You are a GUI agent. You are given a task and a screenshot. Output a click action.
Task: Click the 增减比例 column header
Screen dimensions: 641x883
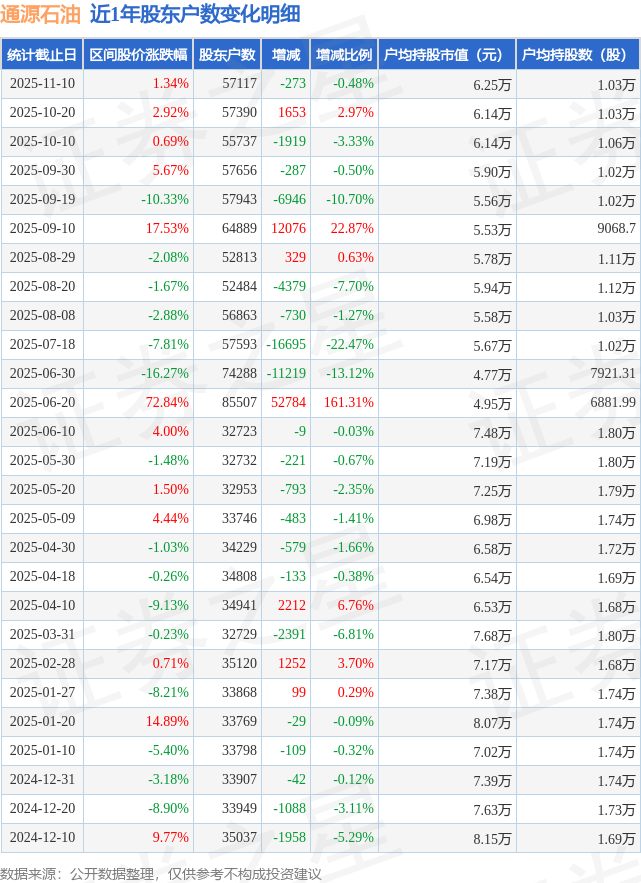click(343, 55)
